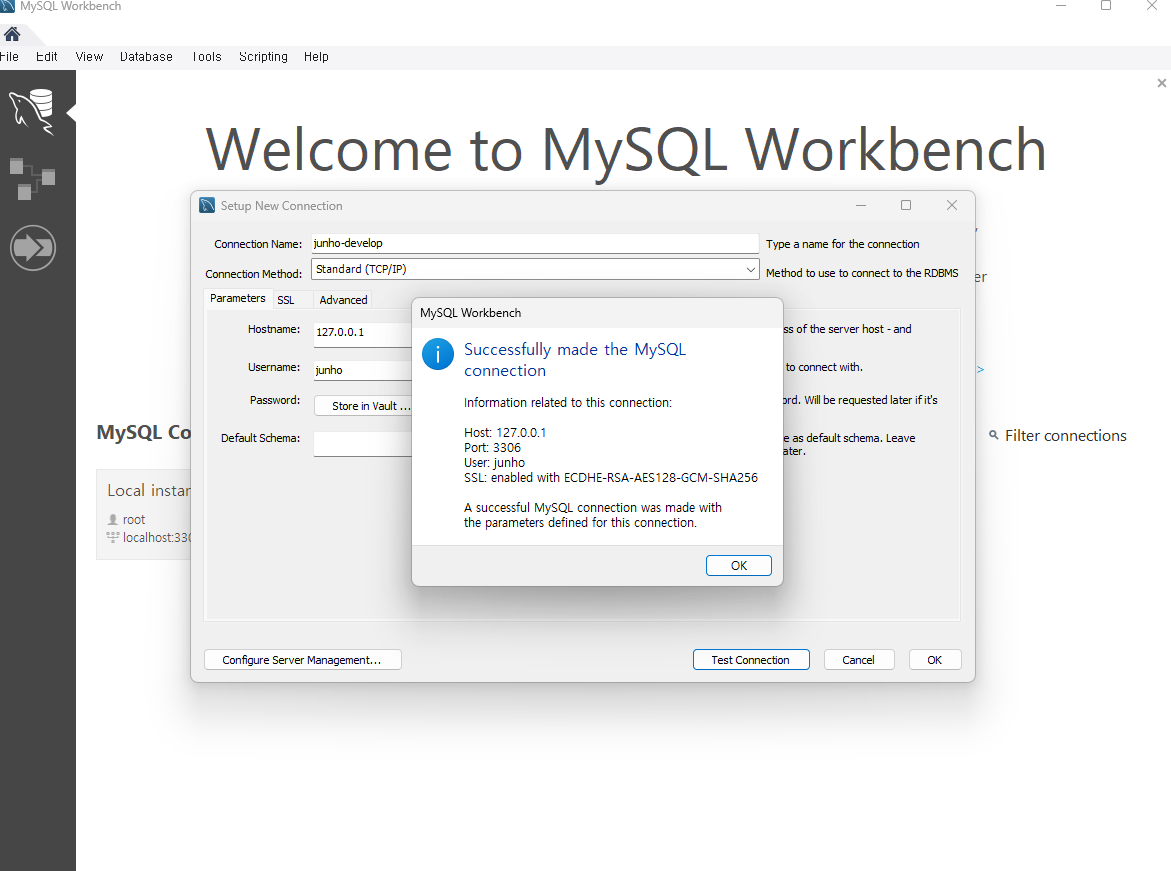Click inside the Hostname field
1171x871 pixels.
[x=360, y=334]
